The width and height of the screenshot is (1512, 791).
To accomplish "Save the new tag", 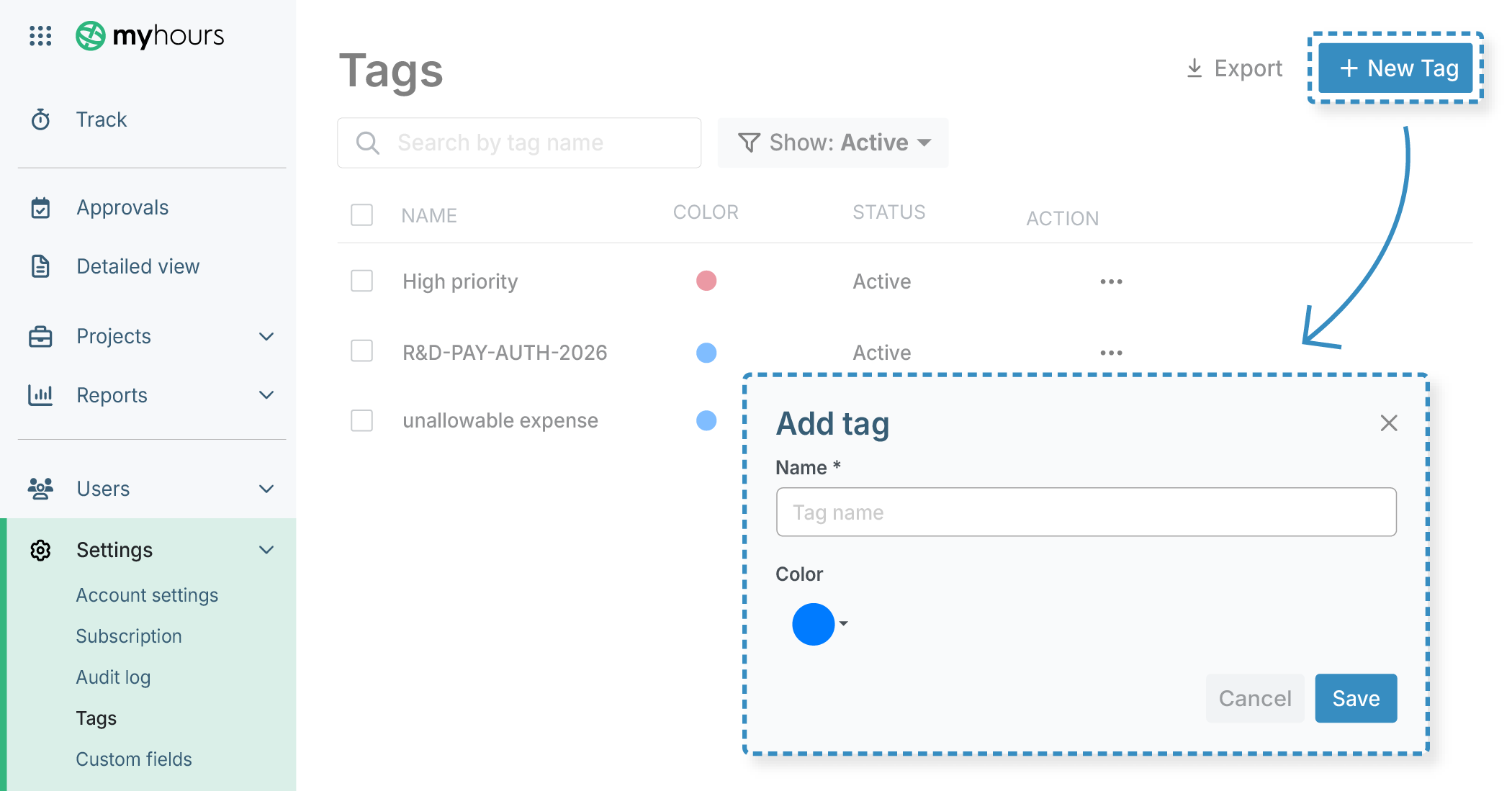I will click(x=1355, y=698).
